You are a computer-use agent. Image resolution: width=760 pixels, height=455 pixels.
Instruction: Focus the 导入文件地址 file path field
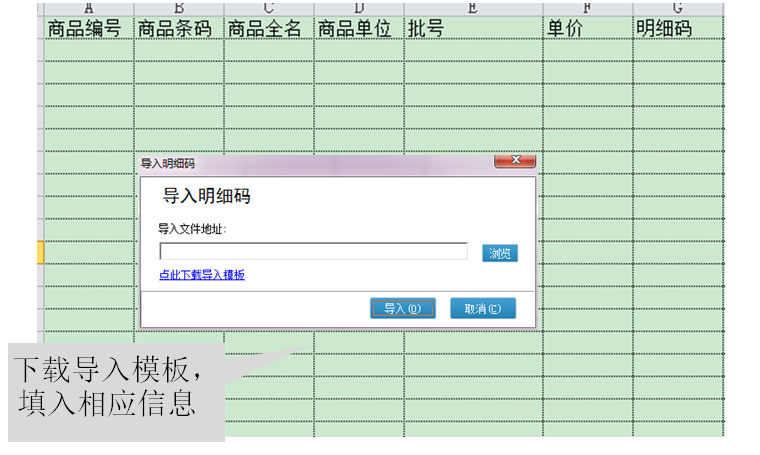(313, 252)
